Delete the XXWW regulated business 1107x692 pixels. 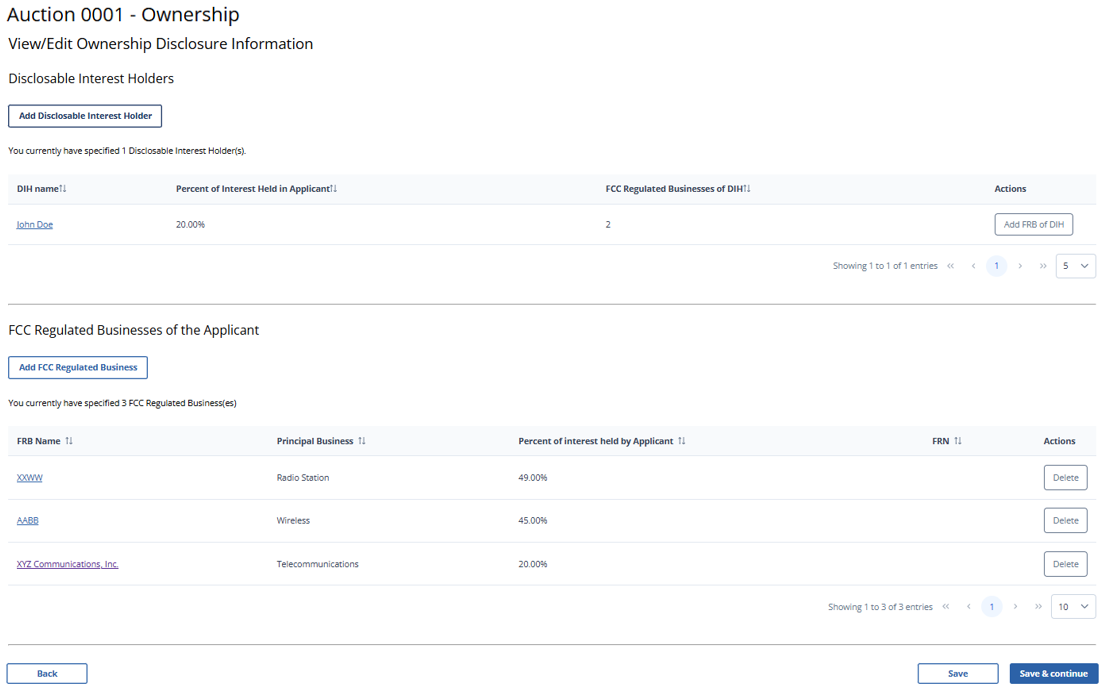tap(1065, 478)
